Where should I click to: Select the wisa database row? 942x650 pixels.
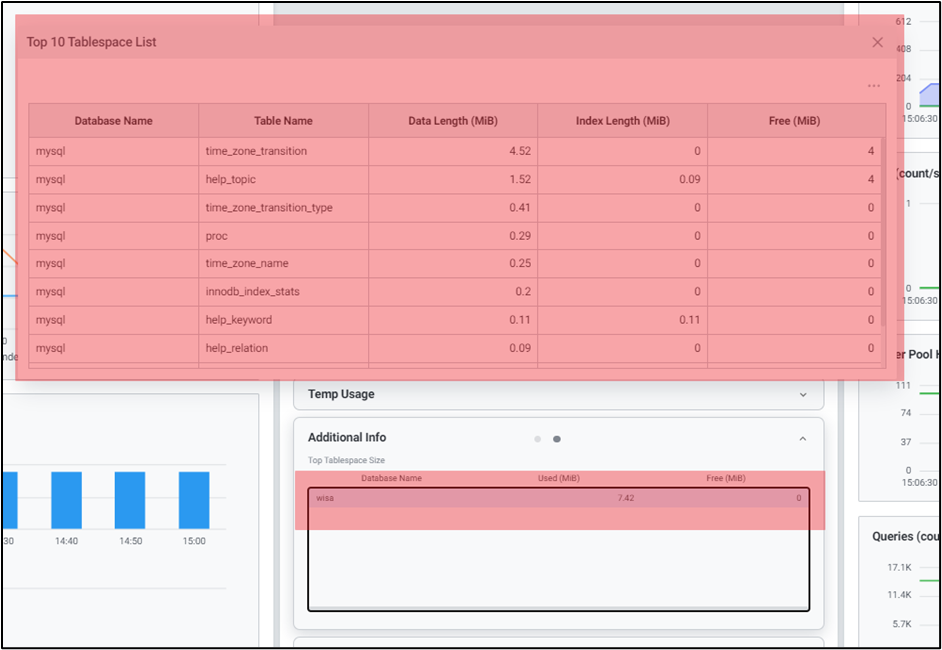pos(558,498)
